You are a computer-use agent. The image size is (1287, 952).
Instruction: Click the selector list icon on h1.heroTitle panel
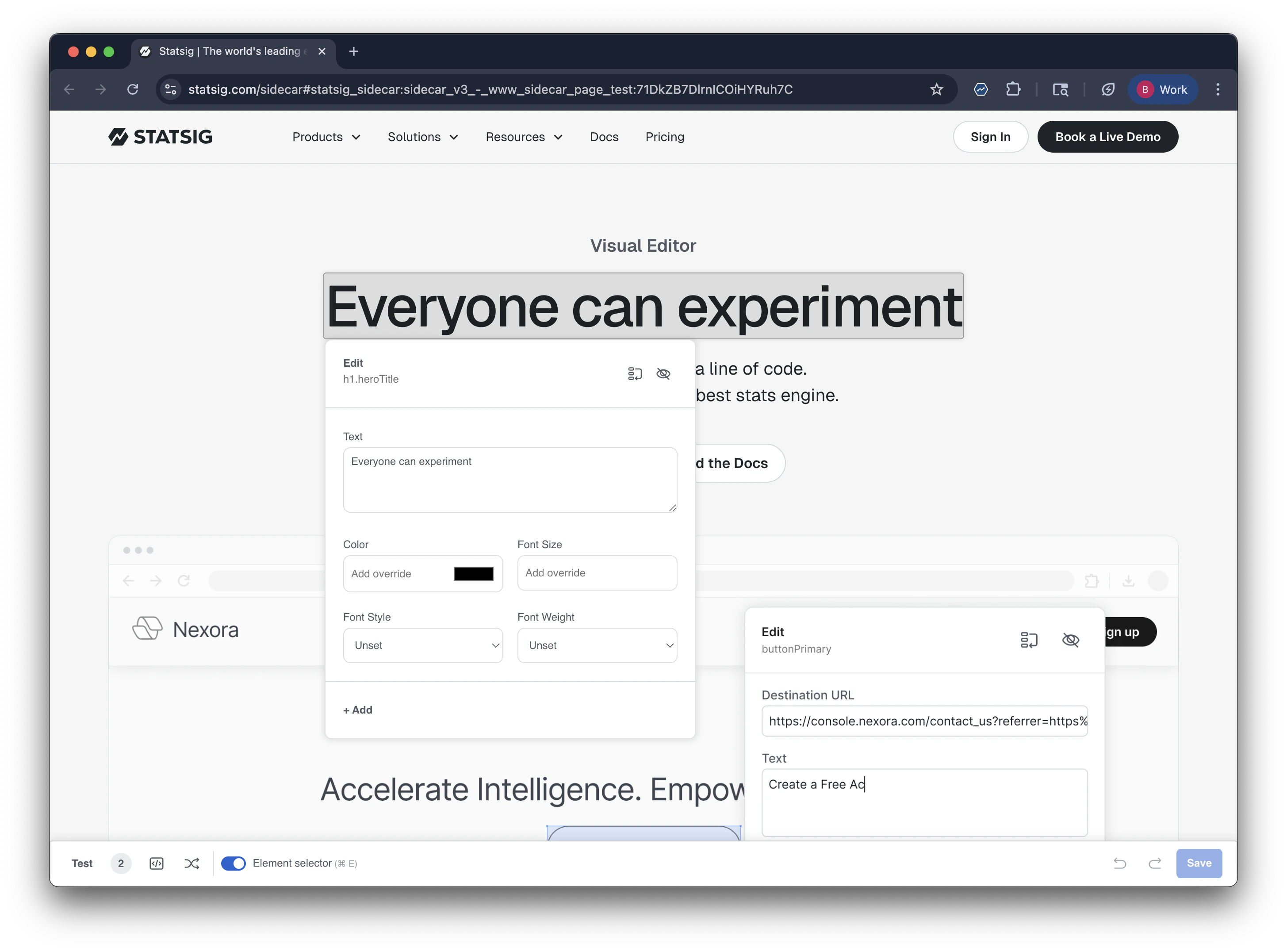click(x=635, y=373)
